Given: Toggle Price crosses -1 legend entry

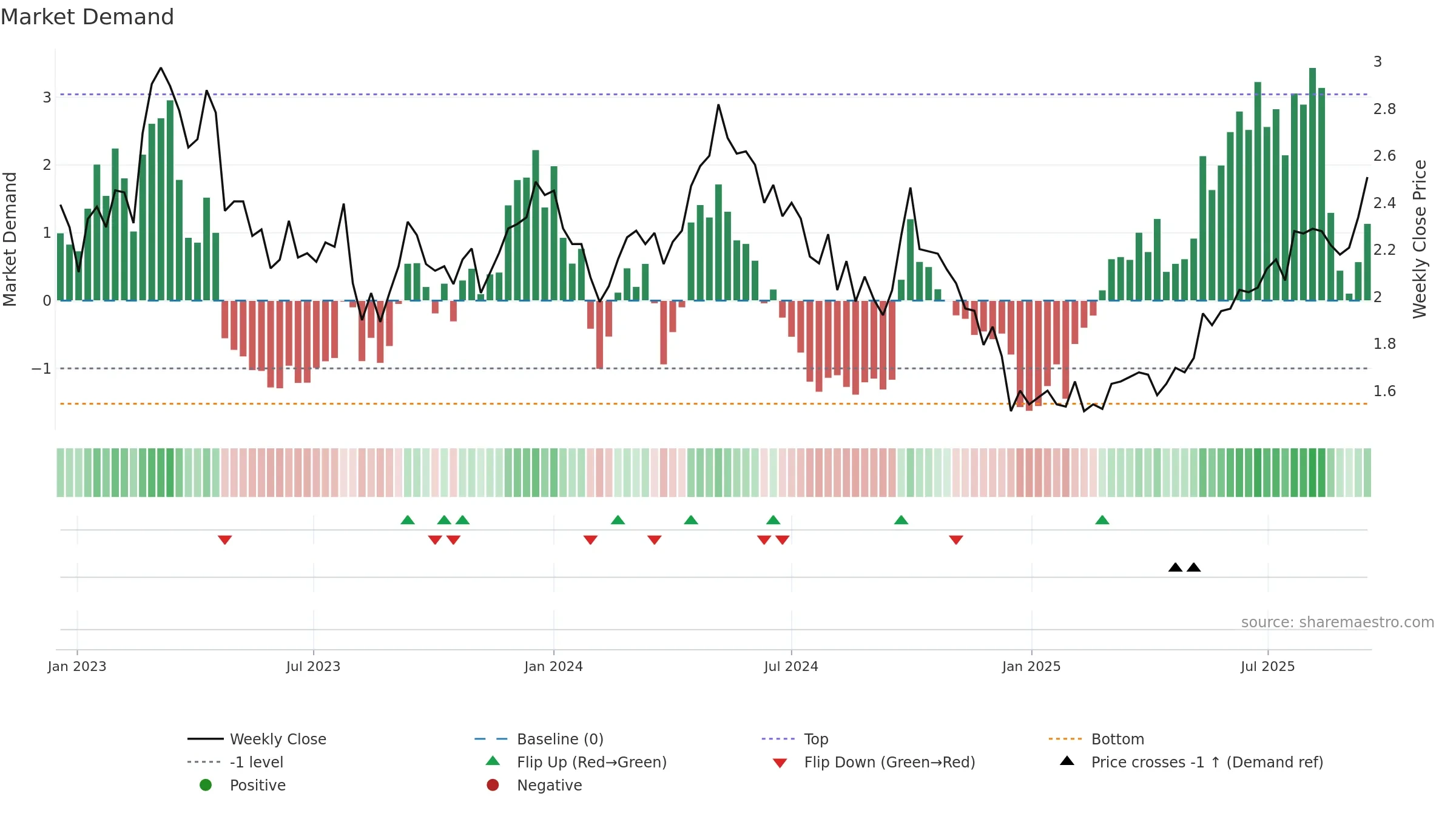Looking at the screenshot, I should click(x=1191, y=762).
